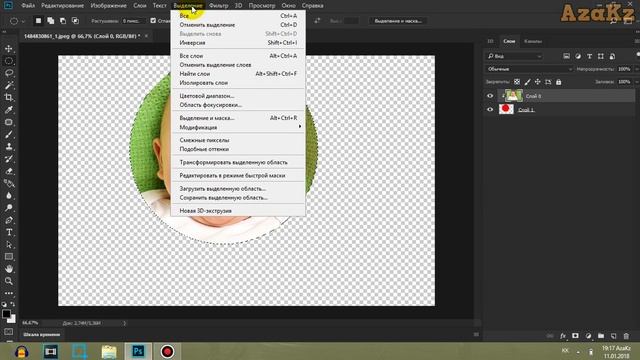
Task: Create a new group folder icon
Action: [601, 336]
